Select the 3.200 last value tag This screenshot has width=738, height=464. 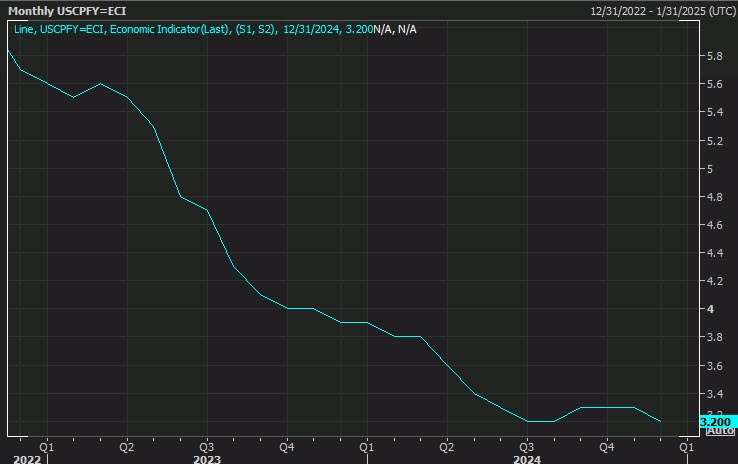[720, 421]
